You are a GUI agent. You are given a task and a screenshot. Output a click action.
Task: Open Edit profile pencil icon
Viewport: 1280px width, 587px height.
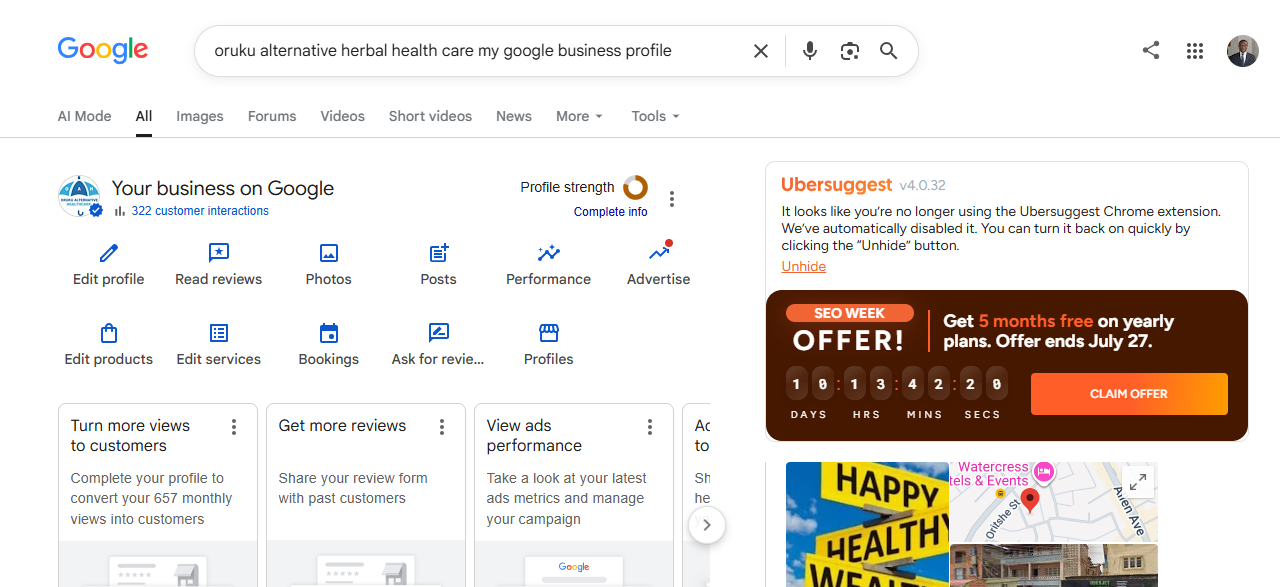point(109,253)
